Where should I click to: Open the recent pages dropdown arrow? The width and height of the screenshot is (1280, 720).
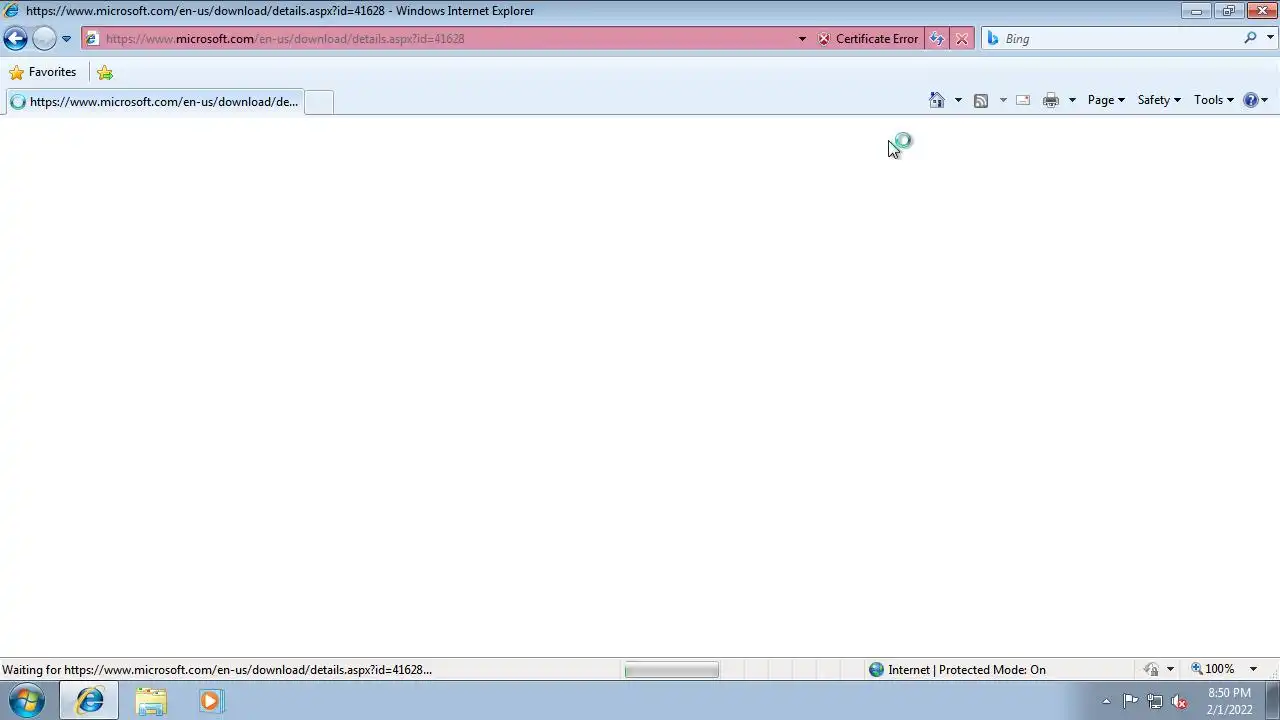tap(66, 39)
